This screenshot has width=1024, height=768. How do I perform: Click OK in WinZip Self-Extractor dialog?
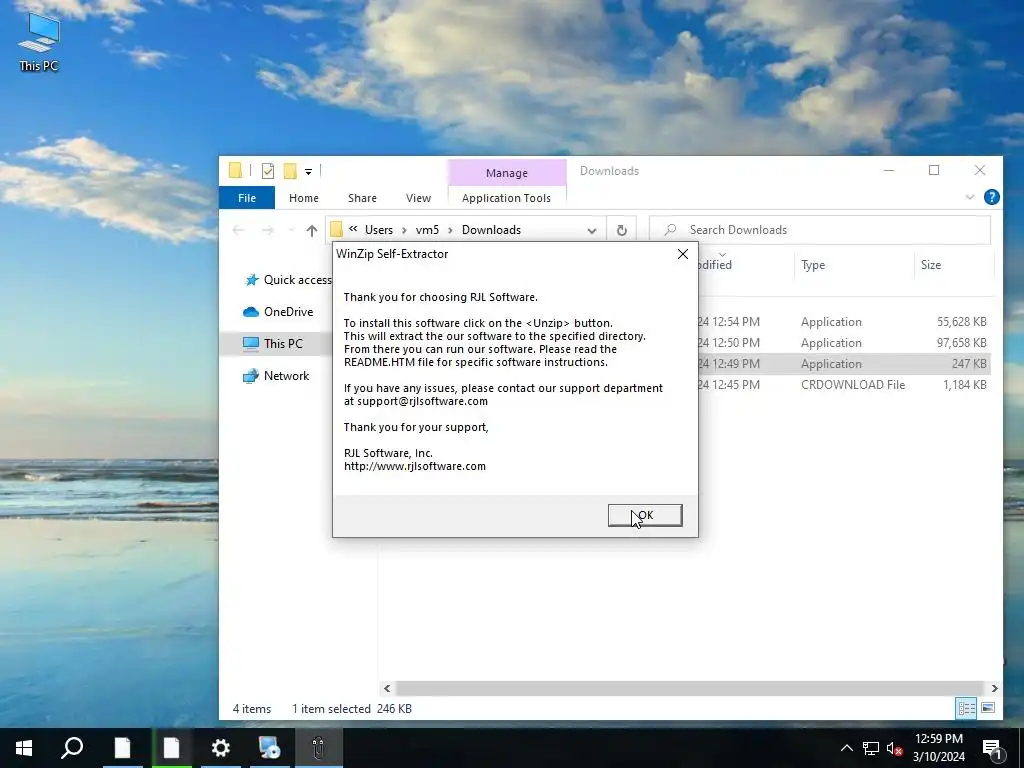click(x=645, y=515)
